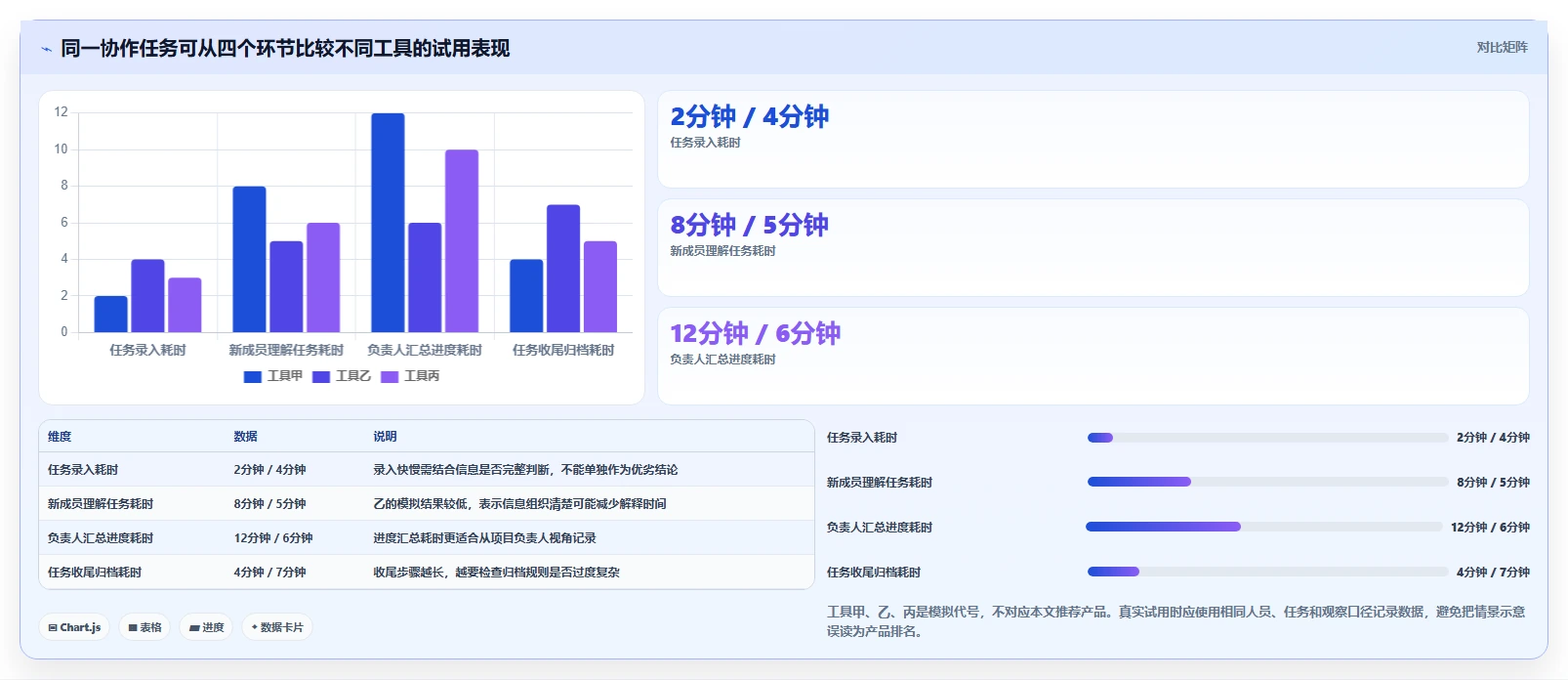
Task: Click 工具乙 bar for 任务录入耗时
Action: click(147, 296)
